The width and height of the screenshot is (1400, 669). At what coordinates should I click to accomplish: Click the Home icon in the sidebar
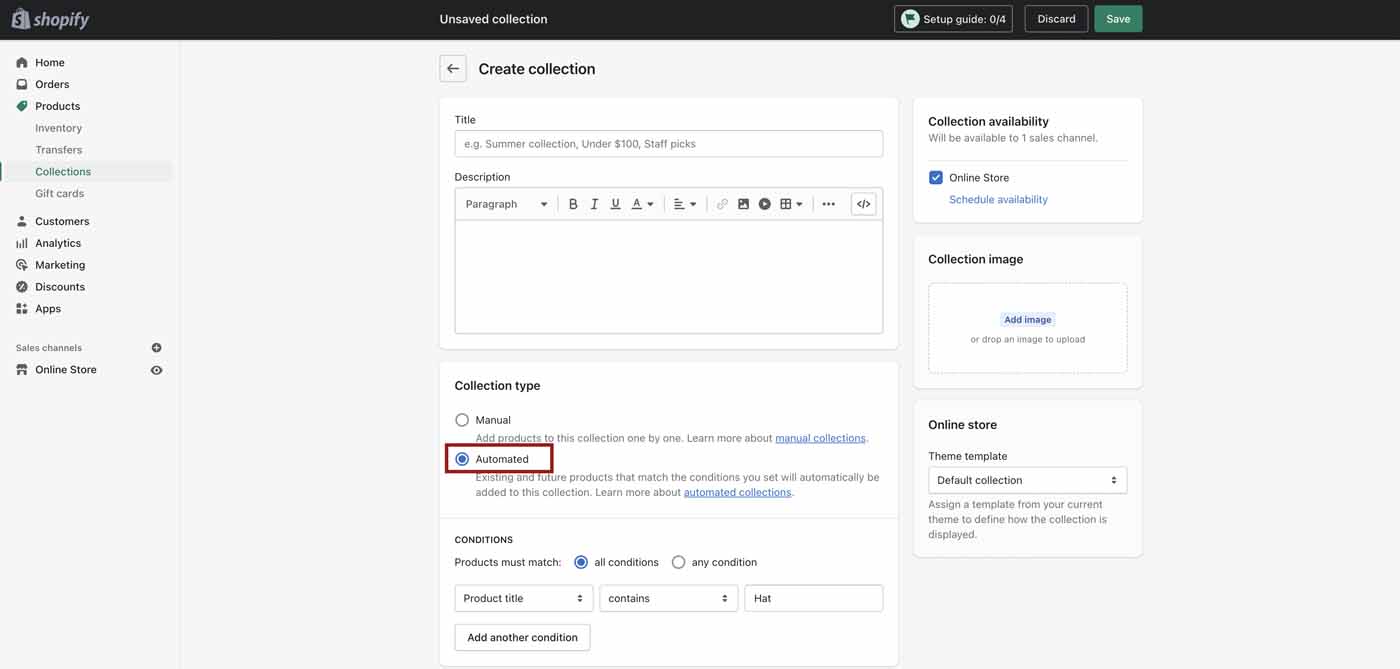pos(22,62)
